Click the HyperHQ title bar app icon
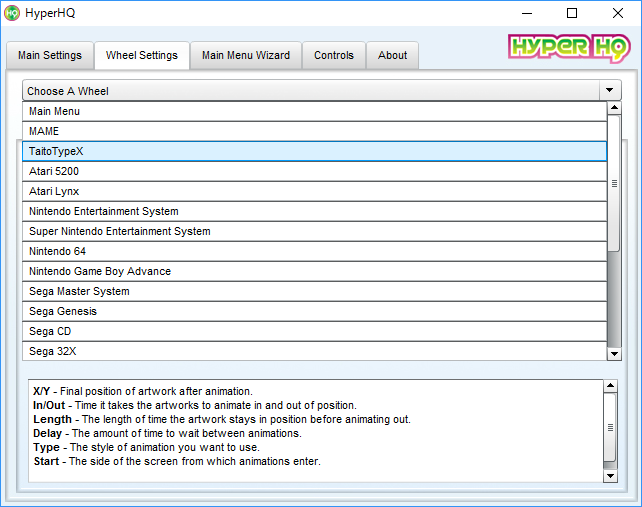Screen dimensions: 642x507 click(12, 13)
